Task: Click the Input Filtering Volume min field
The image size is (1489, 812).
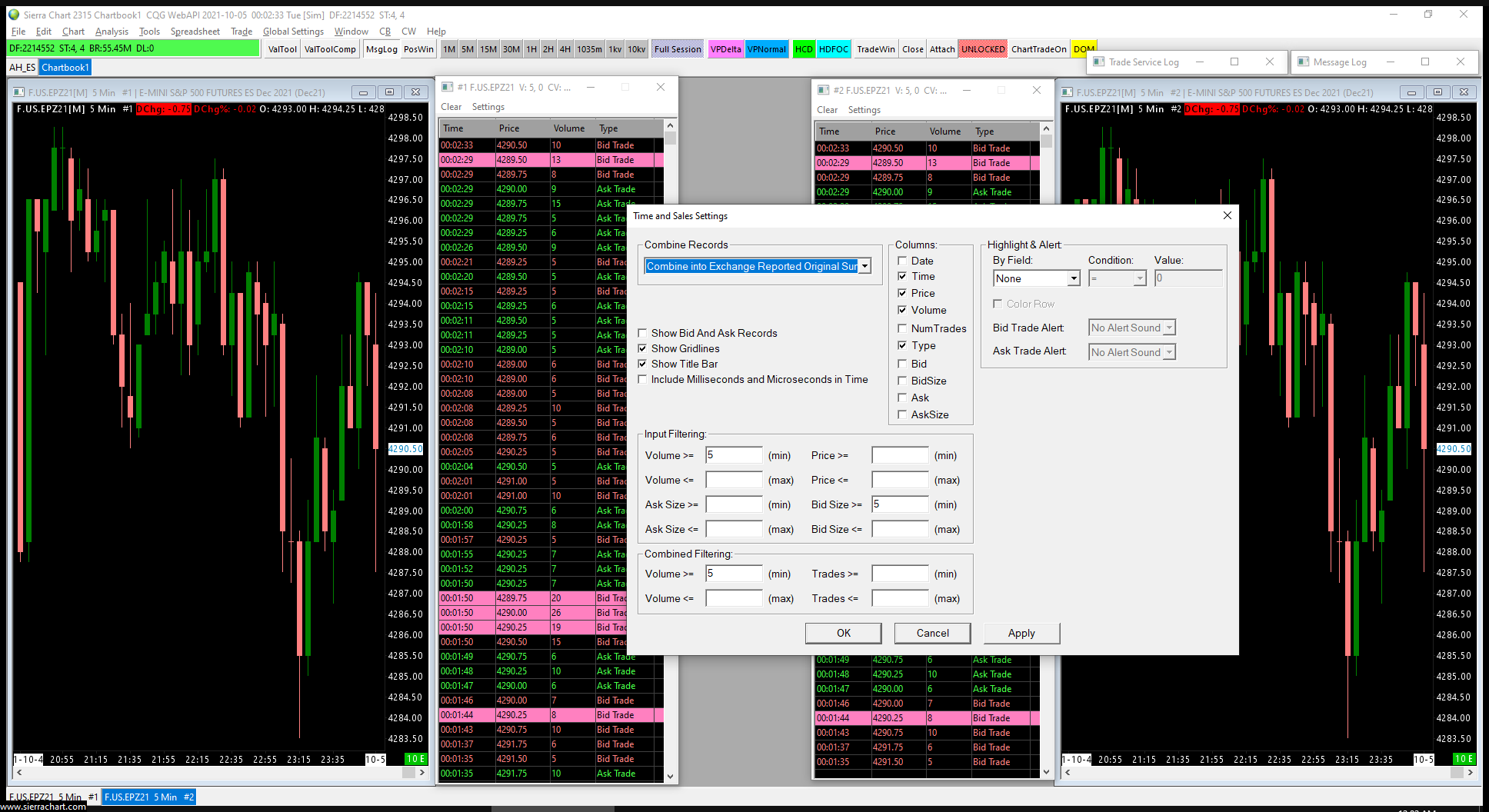Action: point(734,455)
